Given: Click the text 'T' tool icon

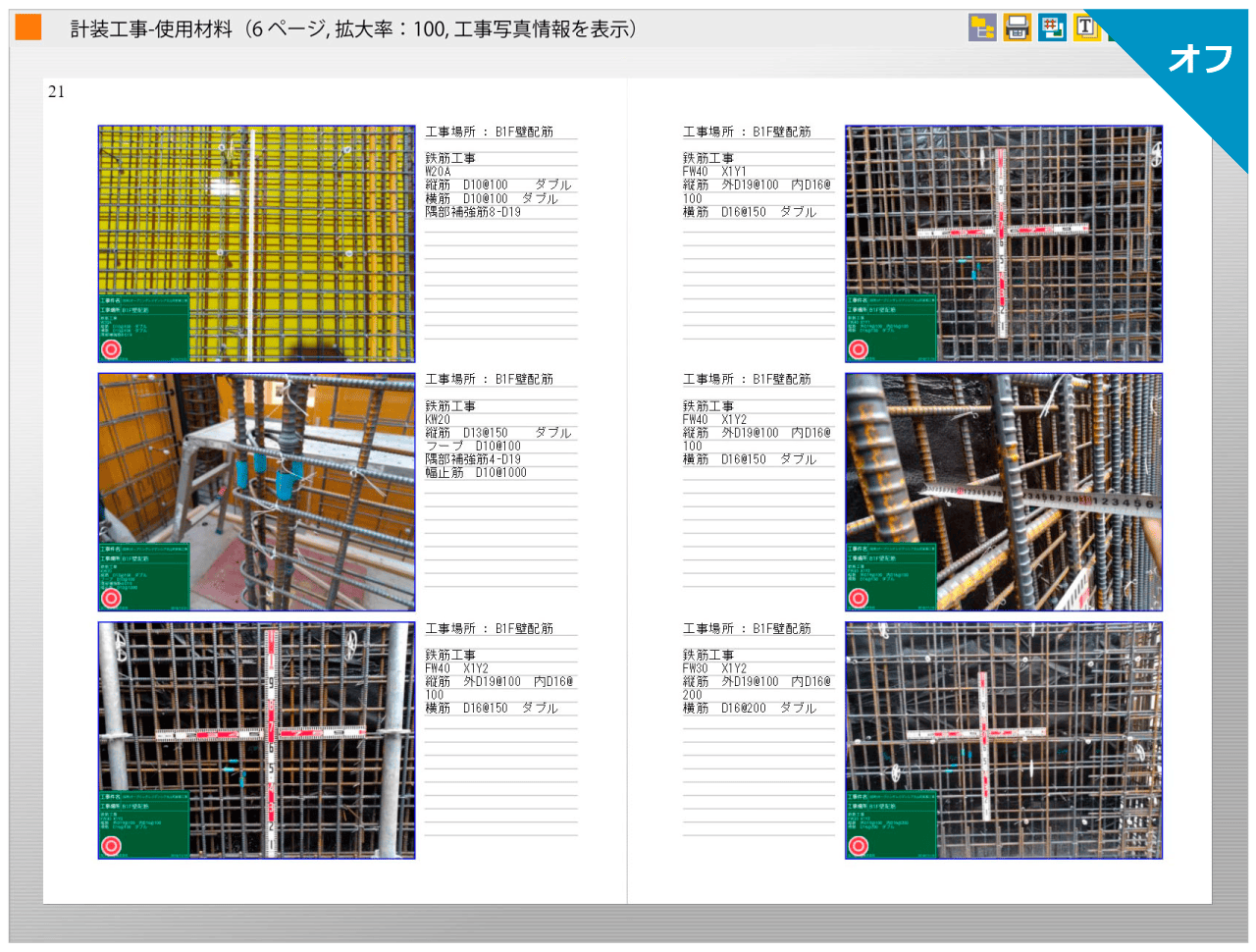Looking at the screenshot, I should click(x=1086, y=27).
